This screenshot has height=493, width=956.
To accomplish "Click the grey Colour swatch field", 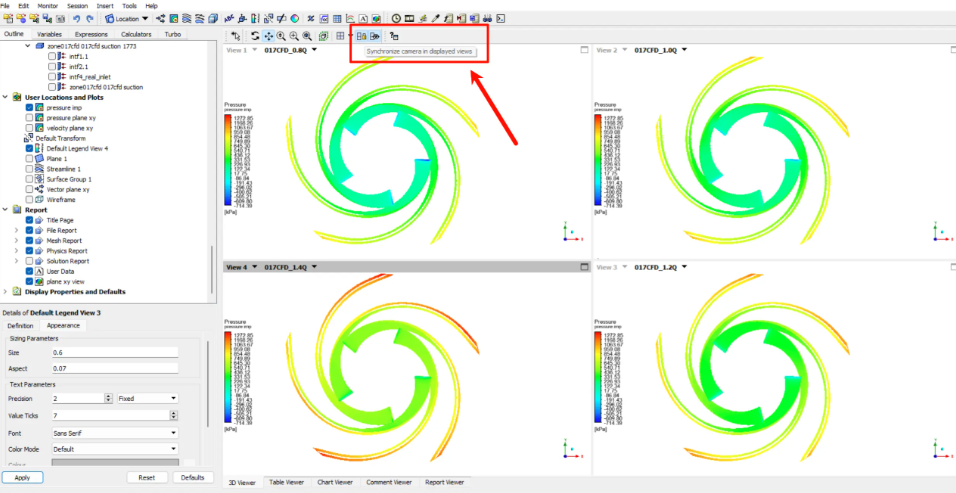I will (x=113, y=463).
